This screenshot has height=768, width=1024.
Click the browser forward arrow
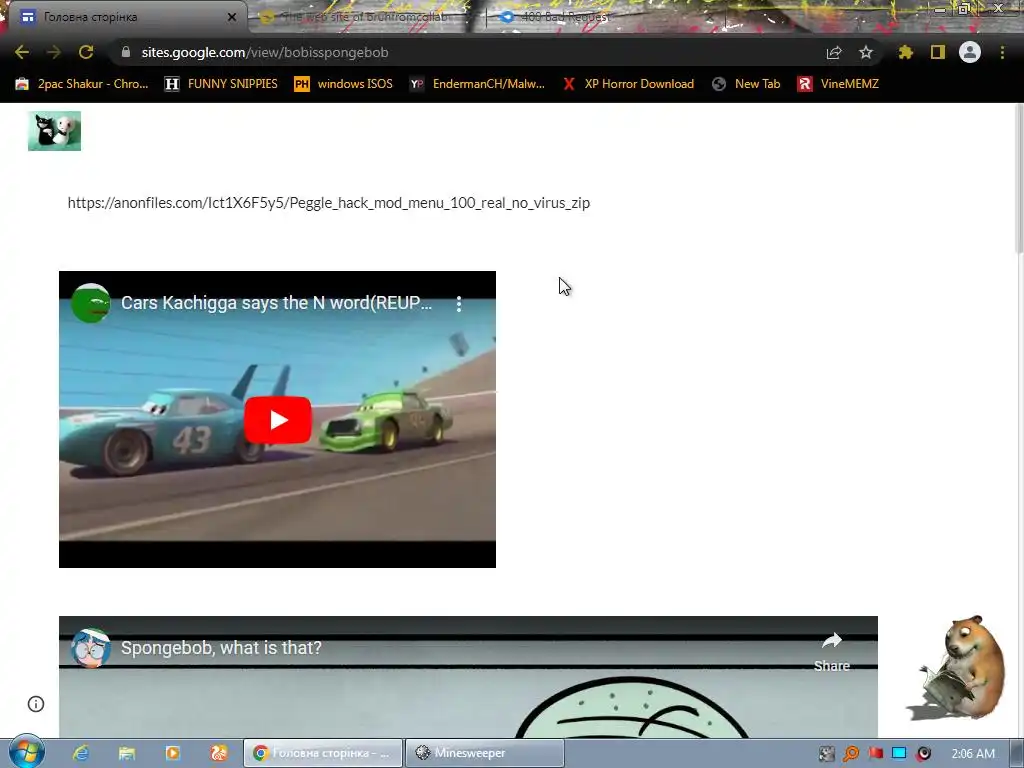tap(54, 52)
